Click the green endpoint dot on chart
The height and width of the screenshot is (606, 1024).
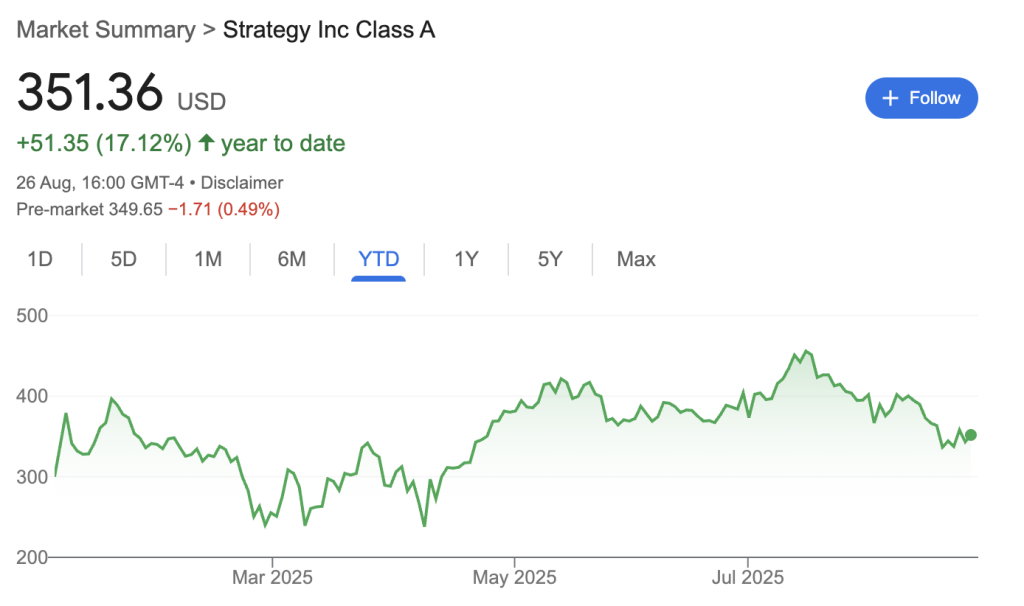pos(970,435)
